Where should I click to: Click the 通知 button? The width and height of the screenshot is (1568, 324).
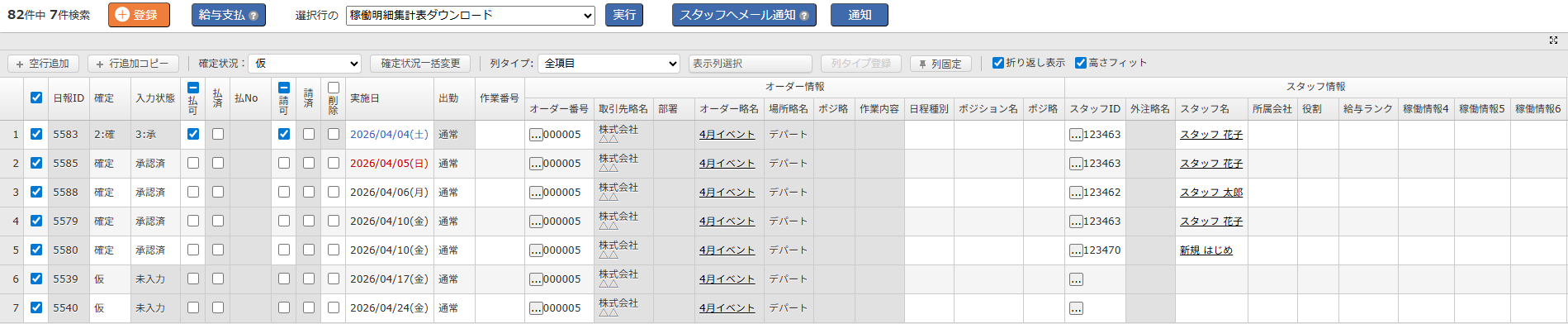860,15
